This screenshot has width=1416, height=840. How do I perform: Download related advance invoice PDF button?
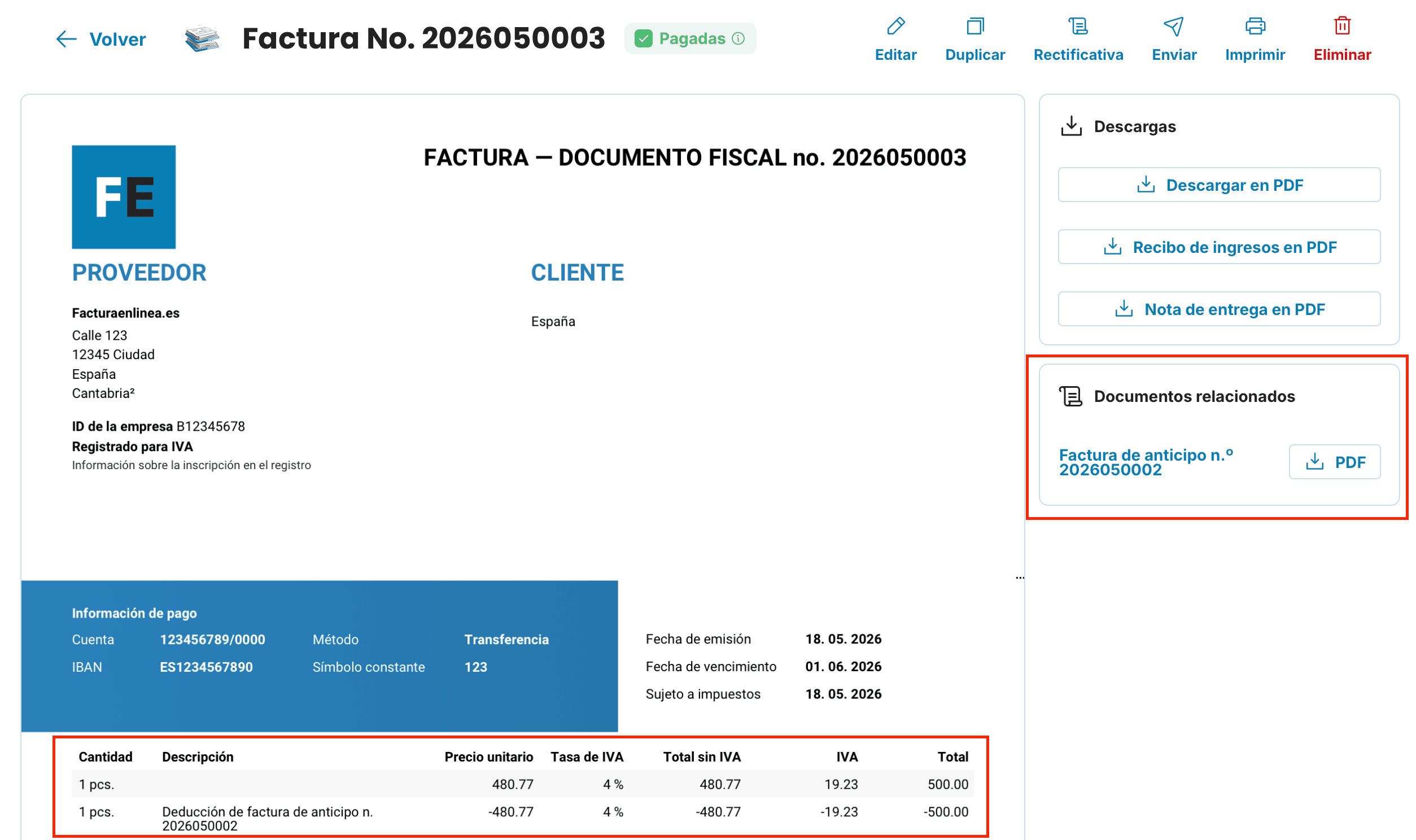[x=1335, y=462]
